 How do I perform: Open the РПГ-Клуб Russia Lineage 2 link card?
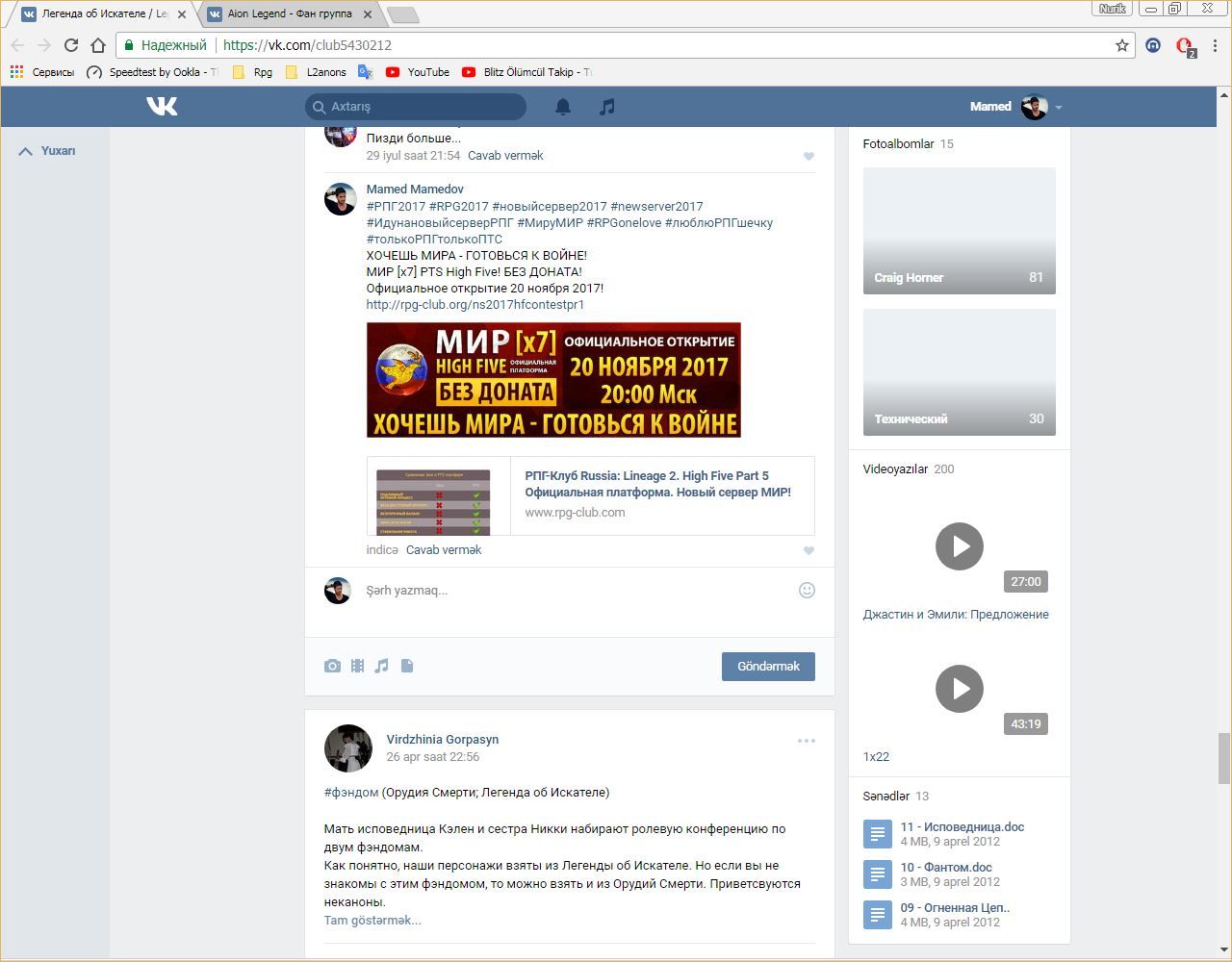point(590,495)
